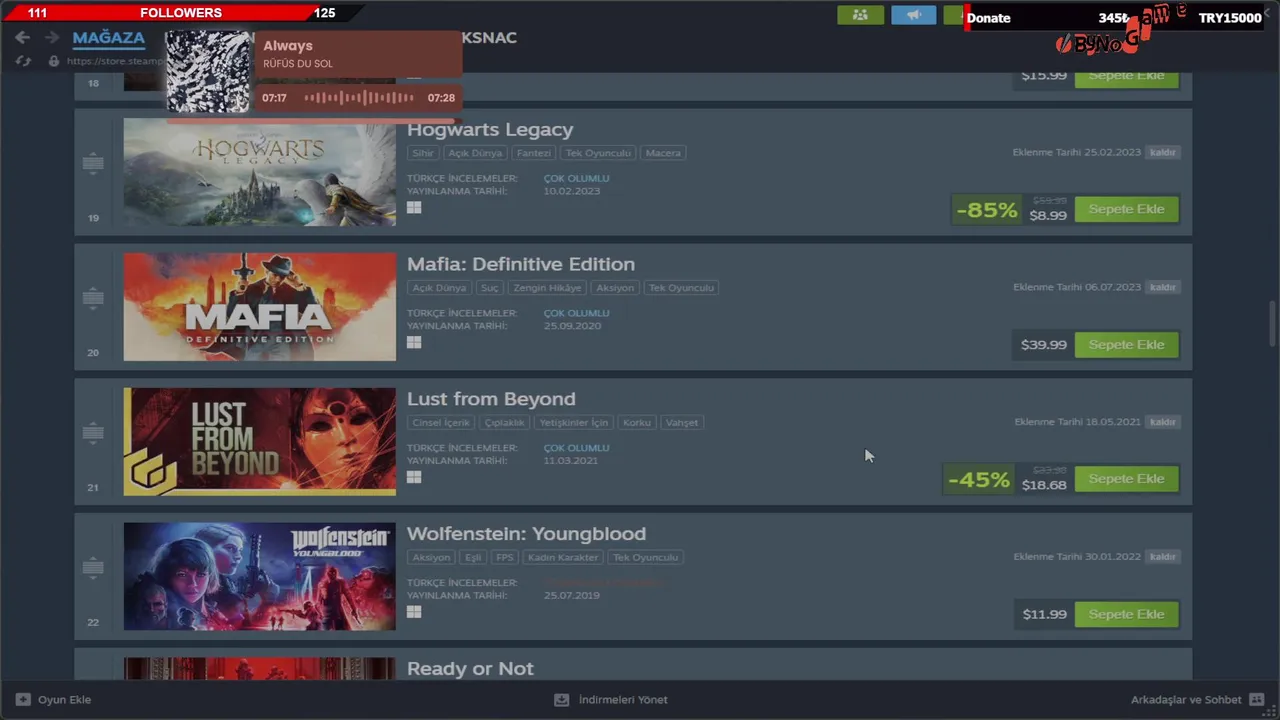Go back with the left arrow
Viewport: 1280px width, 720px height.
pos(23,38)
